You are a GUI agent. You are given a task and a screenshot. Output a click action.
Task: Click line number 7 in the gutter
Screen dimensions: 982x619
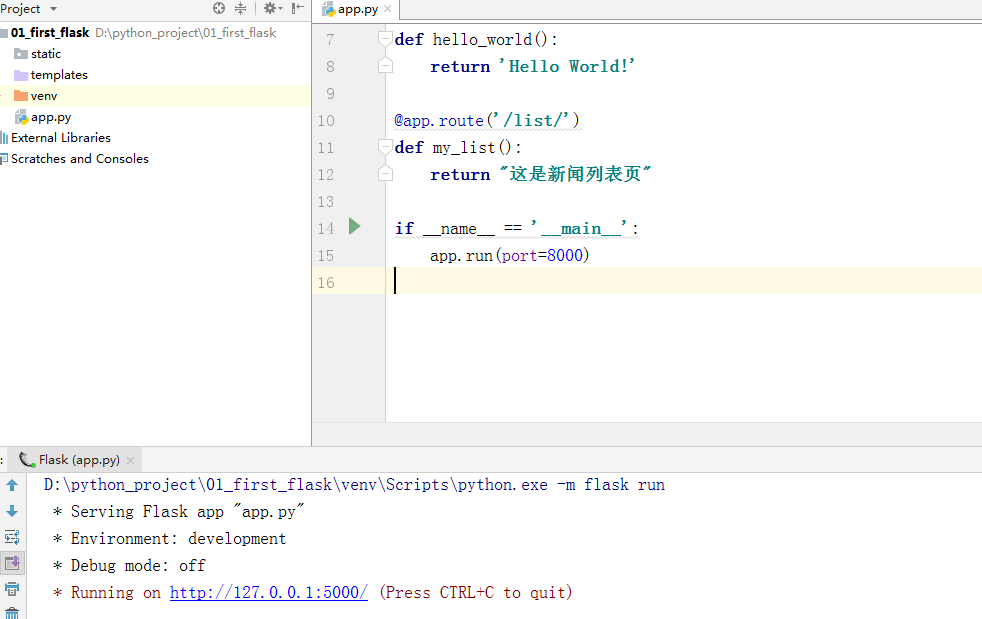pyautogui.click(x=330, y=40)
